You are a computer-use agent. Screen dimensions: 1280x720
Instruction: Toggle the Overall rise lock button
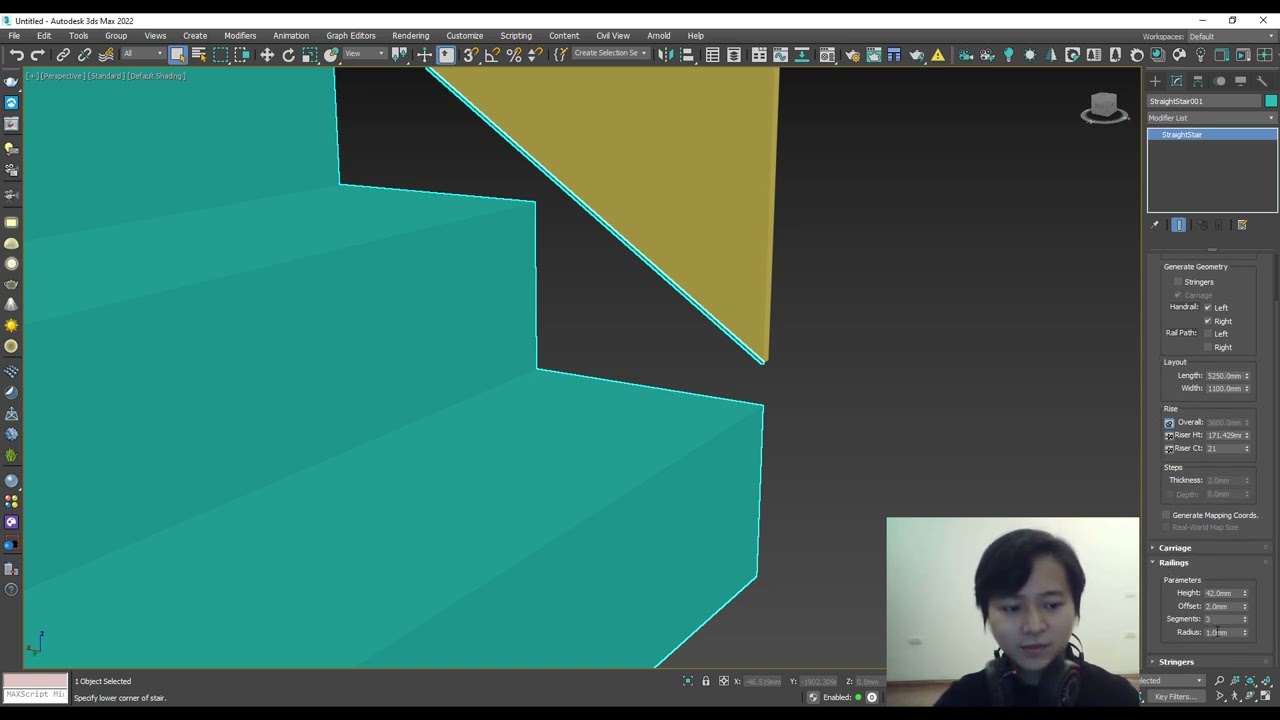[x=1169, y=423]
